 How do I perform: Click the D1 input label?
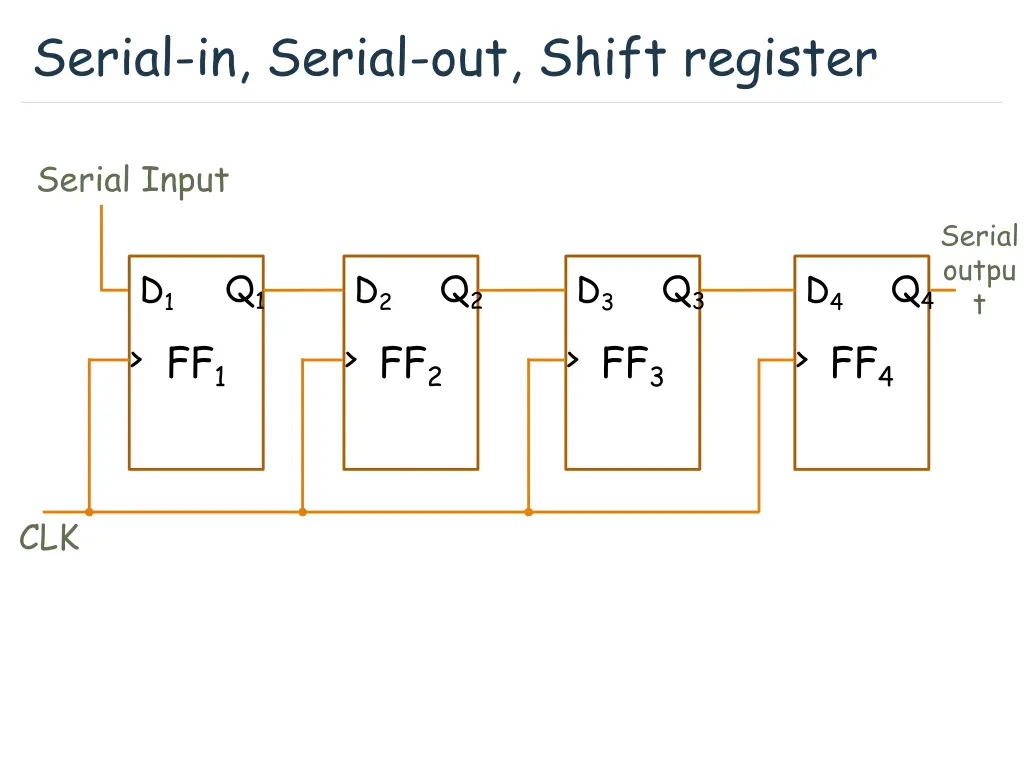click(x=157, y=293)
